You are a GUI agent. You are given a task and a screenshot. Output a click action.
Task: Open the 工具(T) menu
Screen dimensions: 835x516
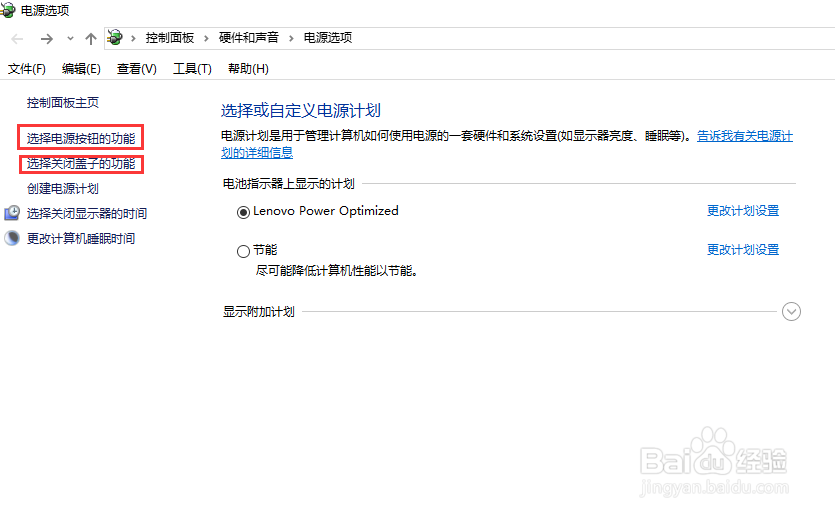coord(192,69)
